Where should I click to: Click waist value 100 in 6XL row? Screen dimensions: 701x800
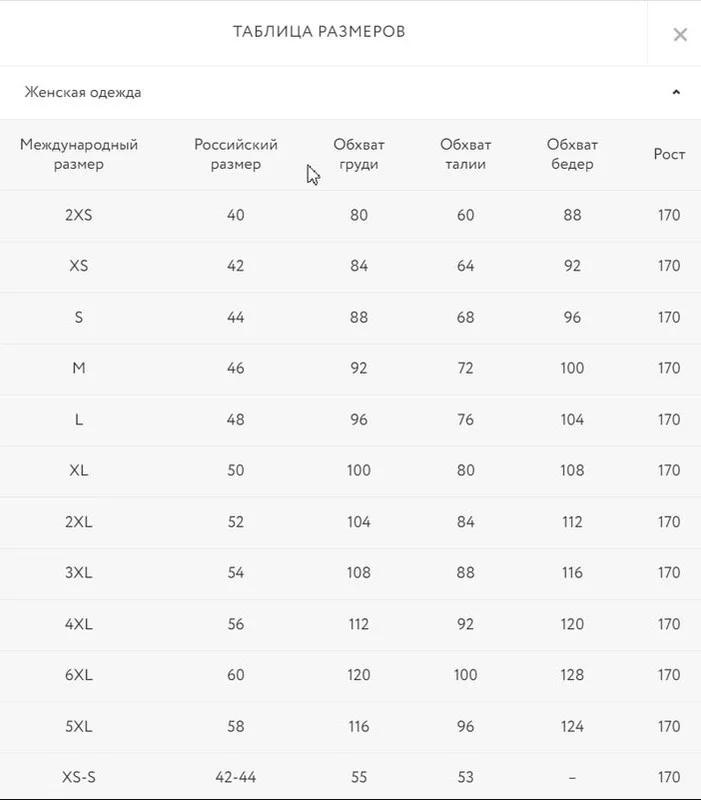click(465, 675)
